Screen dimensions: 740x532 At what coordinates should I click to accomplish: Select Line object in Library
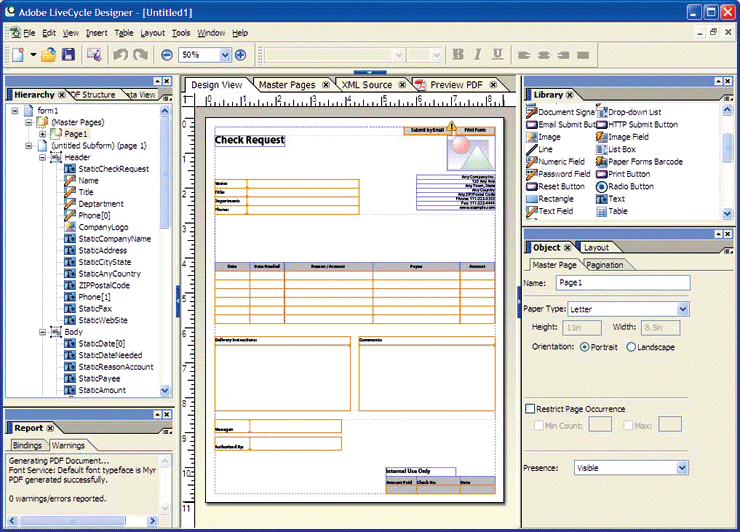pyautogui.click(x=539, y=149)
